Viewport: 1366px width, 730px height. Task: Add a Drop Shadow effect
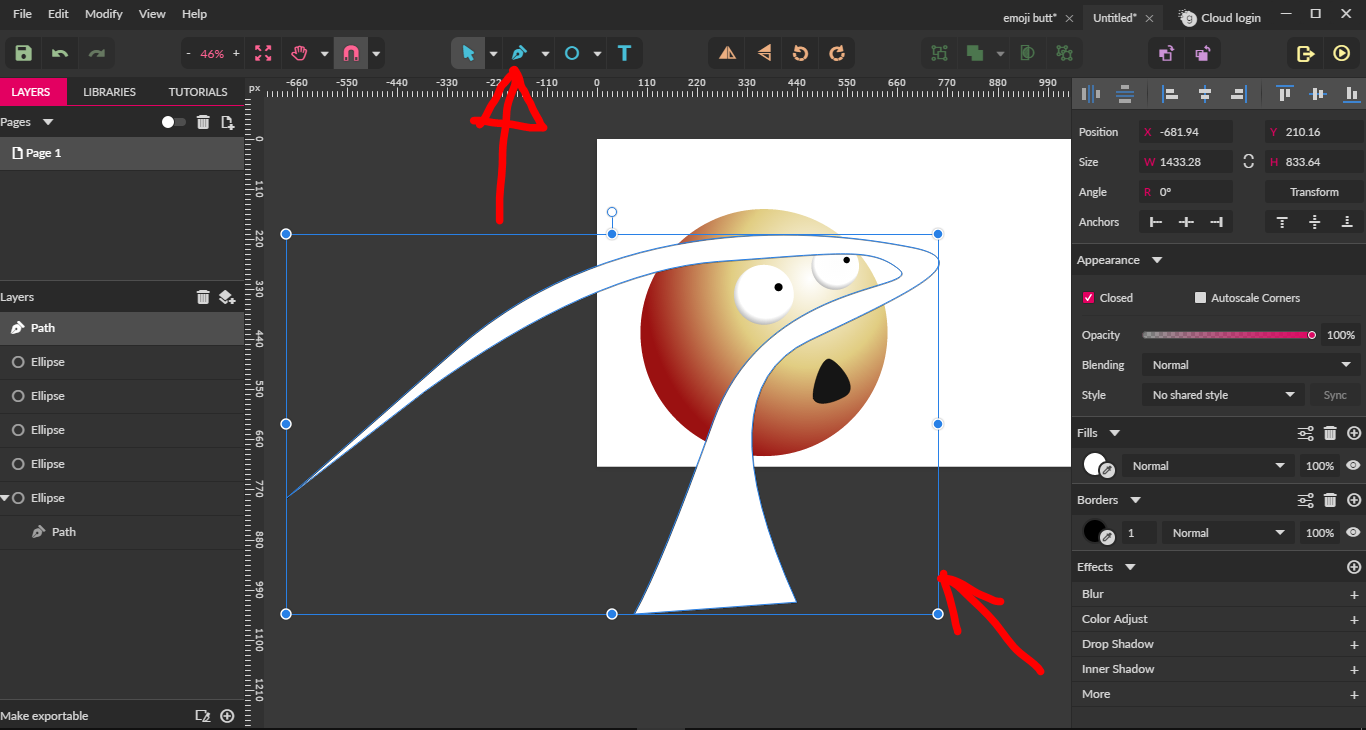(x=1354, y=644)
